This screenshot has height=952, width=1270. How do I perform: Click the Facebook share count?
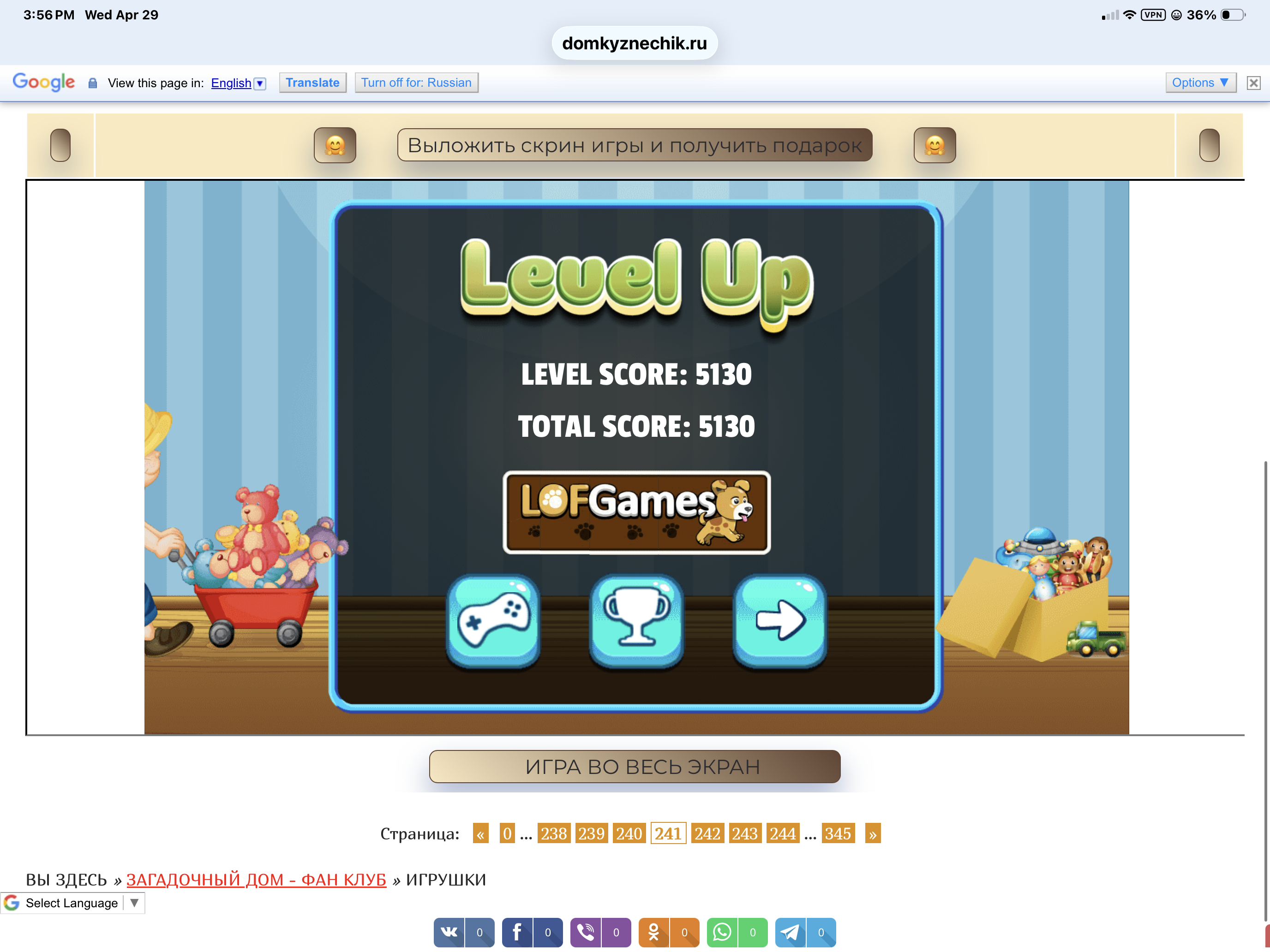[548, 933]
